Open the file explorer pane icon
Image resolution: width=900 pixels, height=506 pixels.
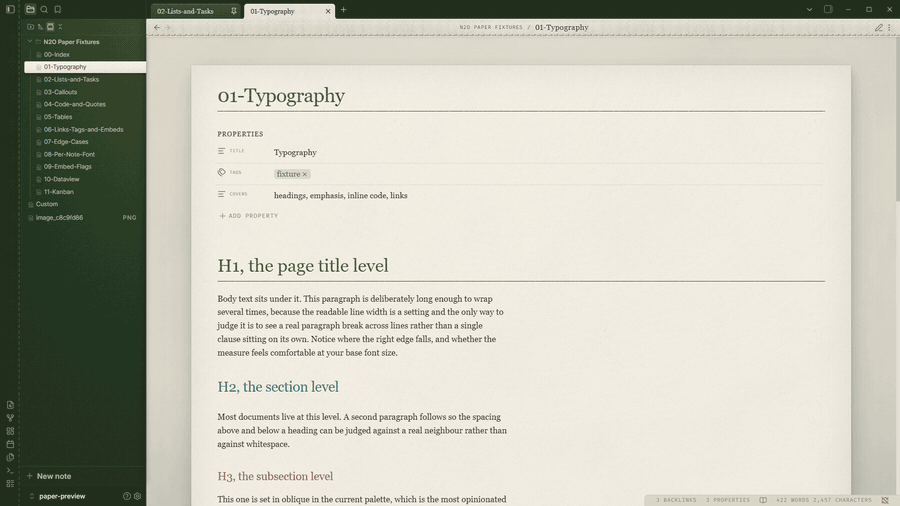[30, 9]
